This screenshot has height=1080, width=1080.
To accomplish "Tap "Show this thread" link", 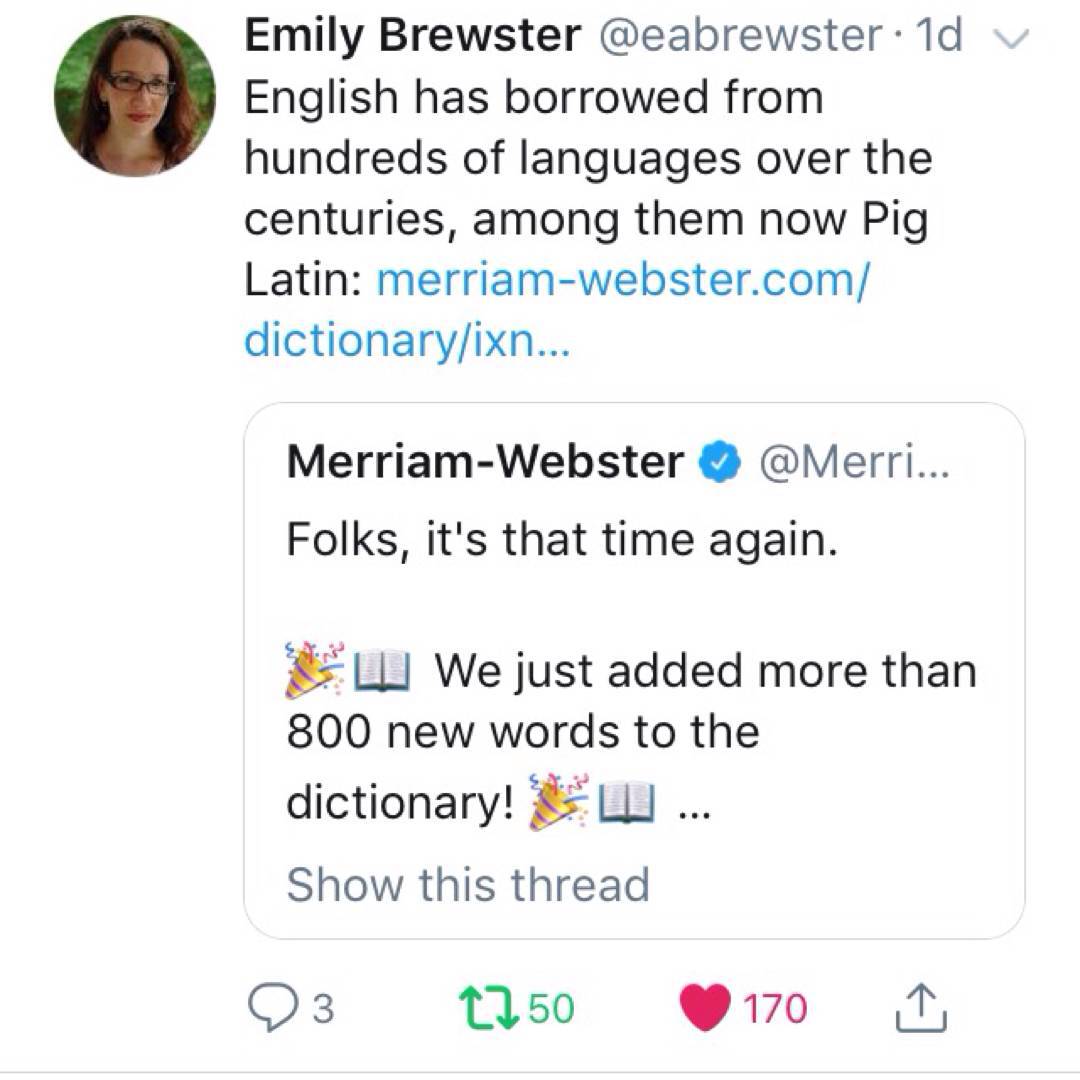I will click(468, 885).
